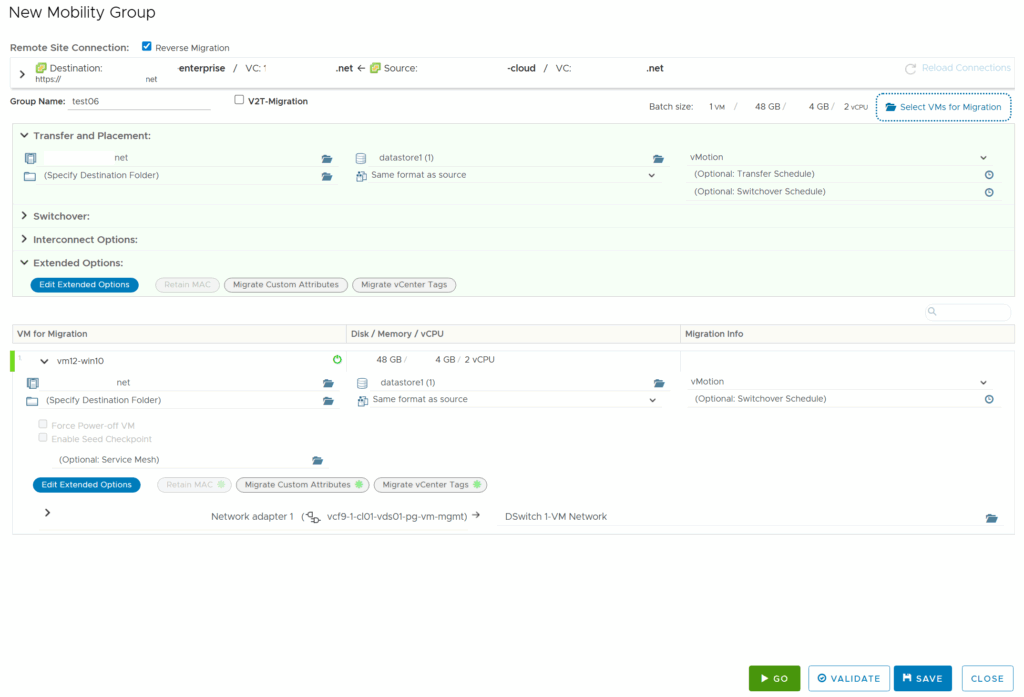The height and width of the screenshot is (697, 1024).
Task: Uncheck the Reverse Migration checkbox
Action: point(147,47)
